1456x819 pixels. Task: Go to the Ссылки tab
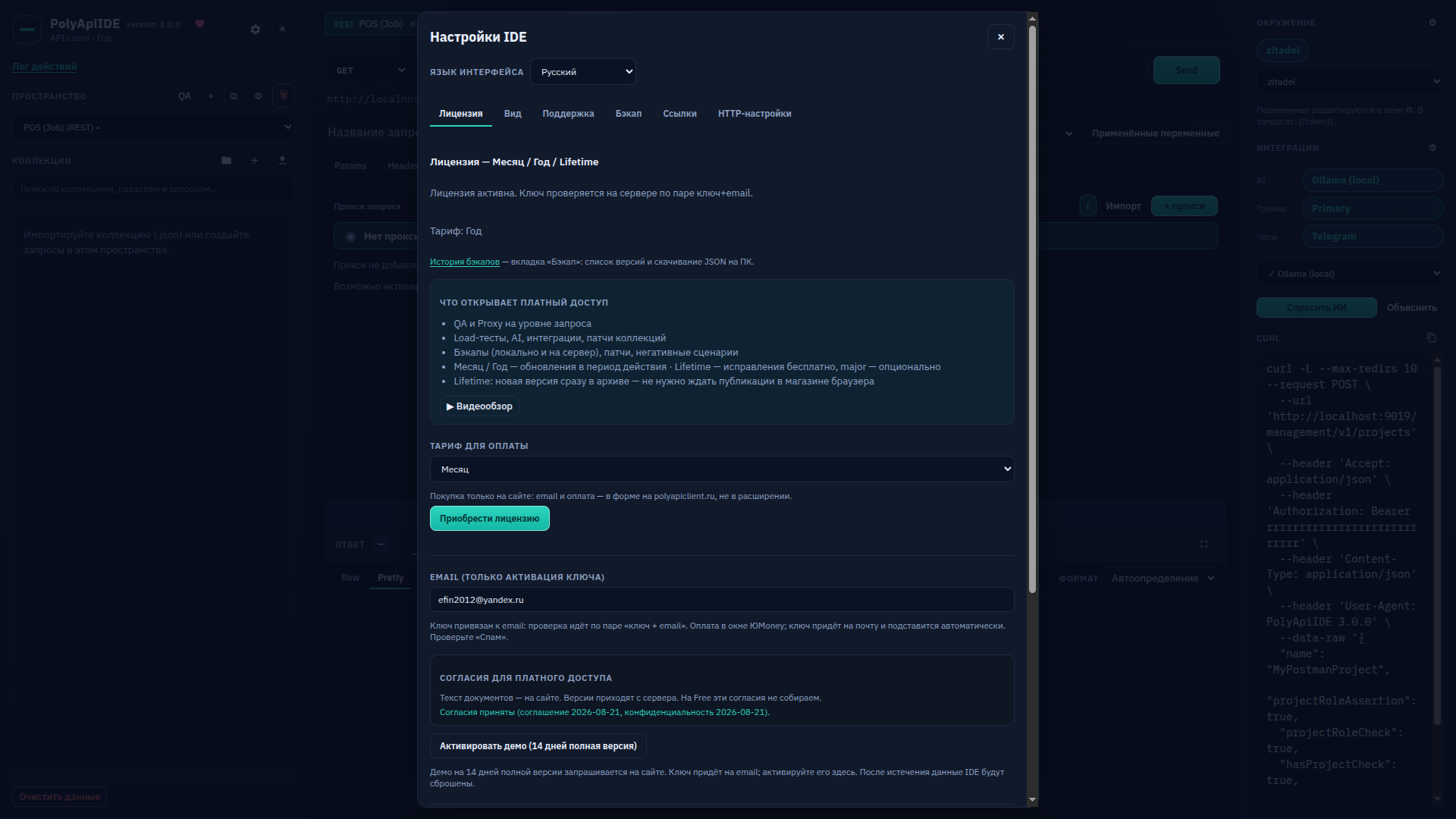pyautogui.click(x=679, y=114)
